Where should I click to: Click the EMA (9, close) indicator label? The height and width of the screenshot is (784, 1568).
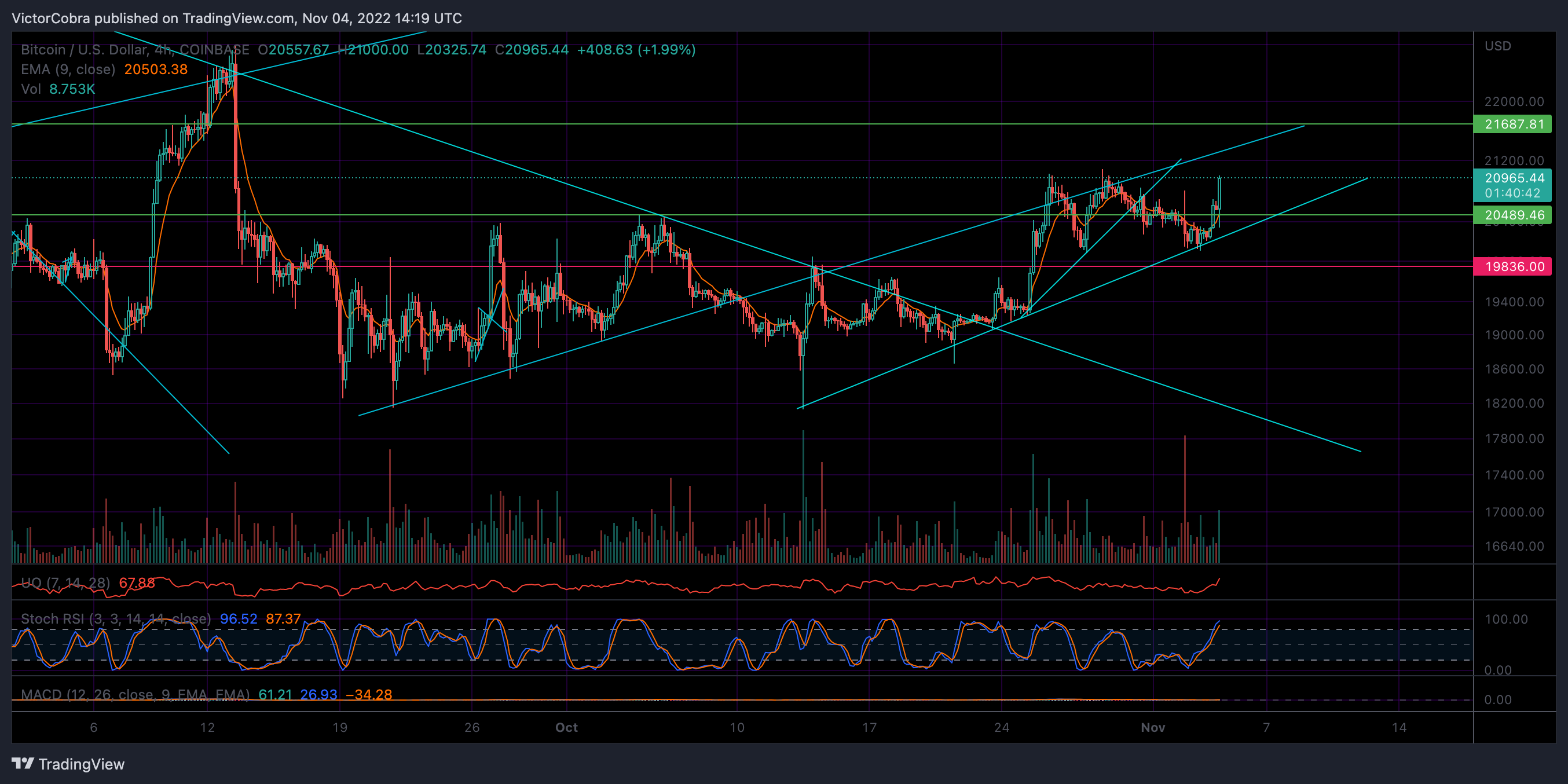point(68,69)
